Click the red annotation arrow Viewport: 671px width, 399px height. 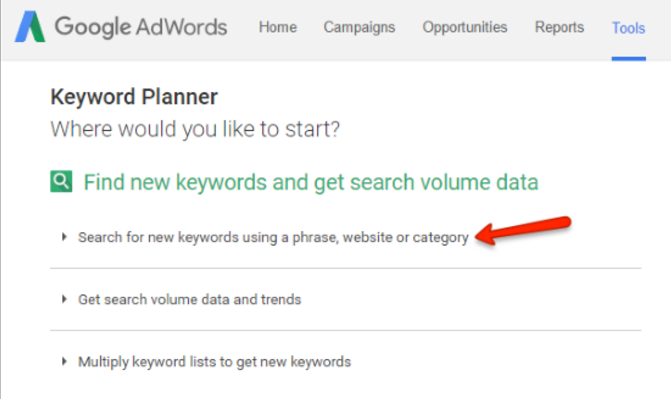click(x=523, y=230)
